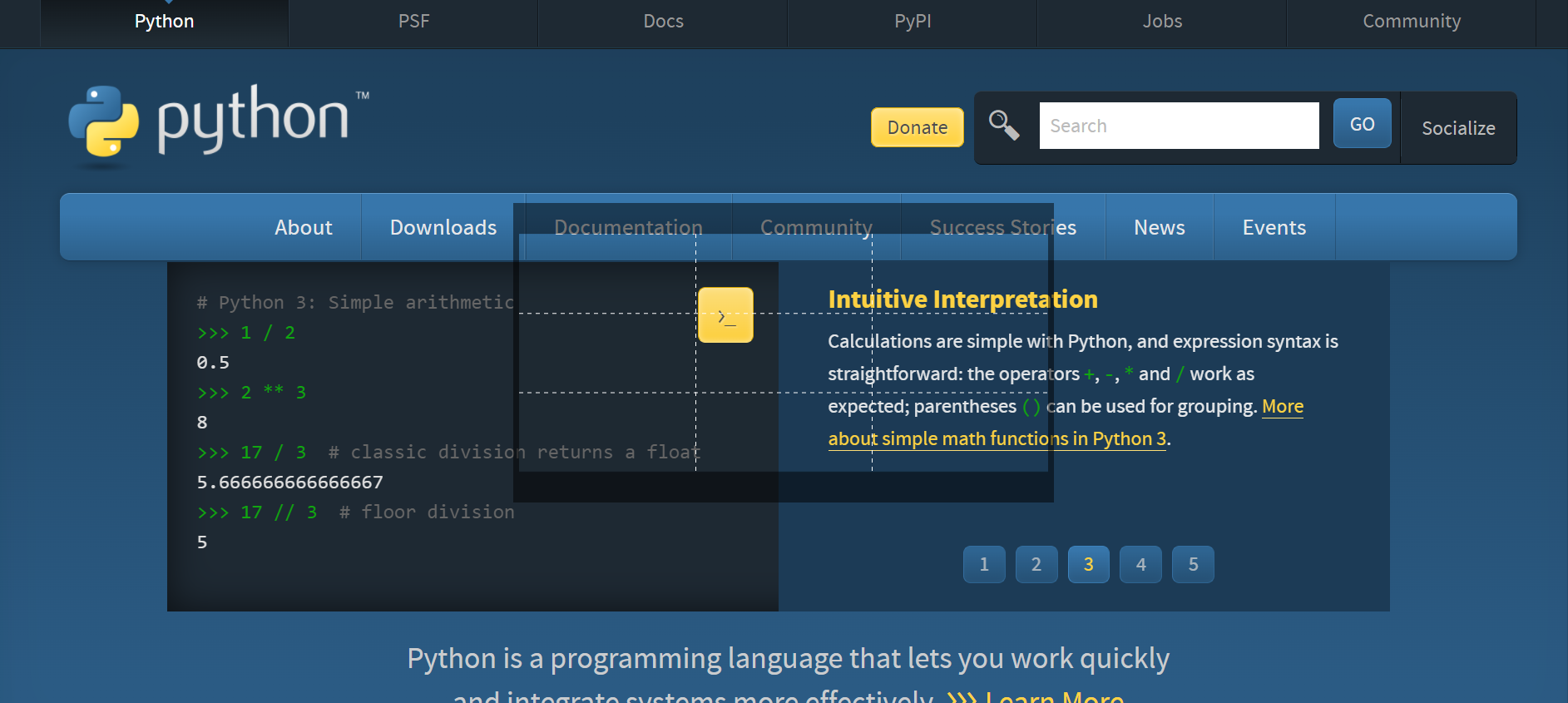This screenshot has height=703, width=1568.
Task: Open the PyPI top tab
Action: pyautogui.click(x=913, y=22)
